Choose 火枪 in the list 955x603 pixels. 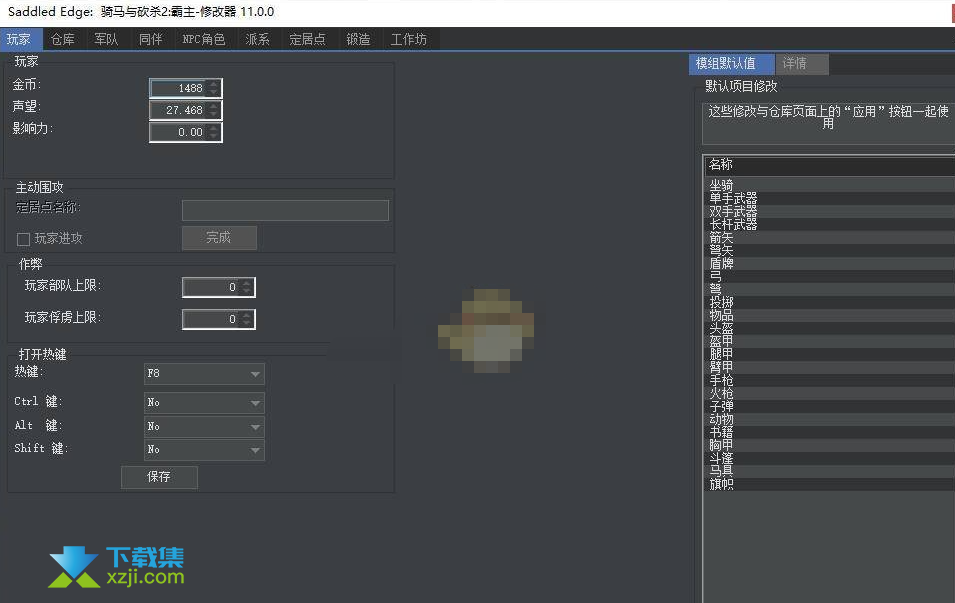[830, 393]
